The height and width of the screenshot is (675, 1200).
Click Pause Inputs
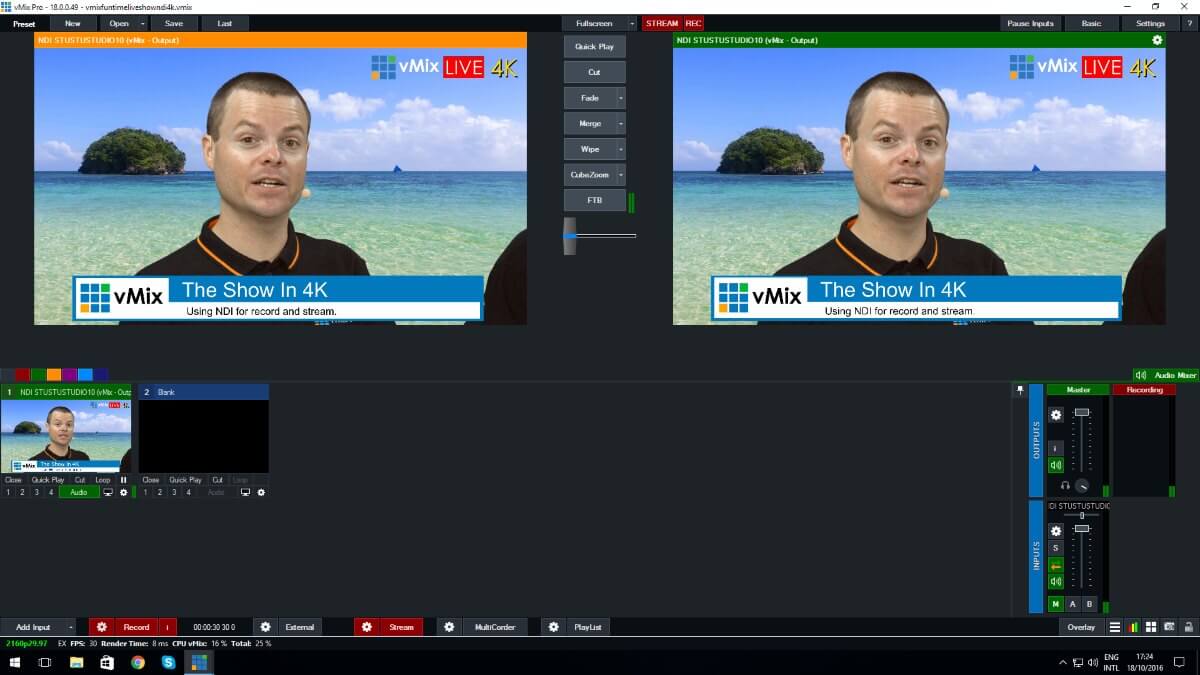(1029, 23)
